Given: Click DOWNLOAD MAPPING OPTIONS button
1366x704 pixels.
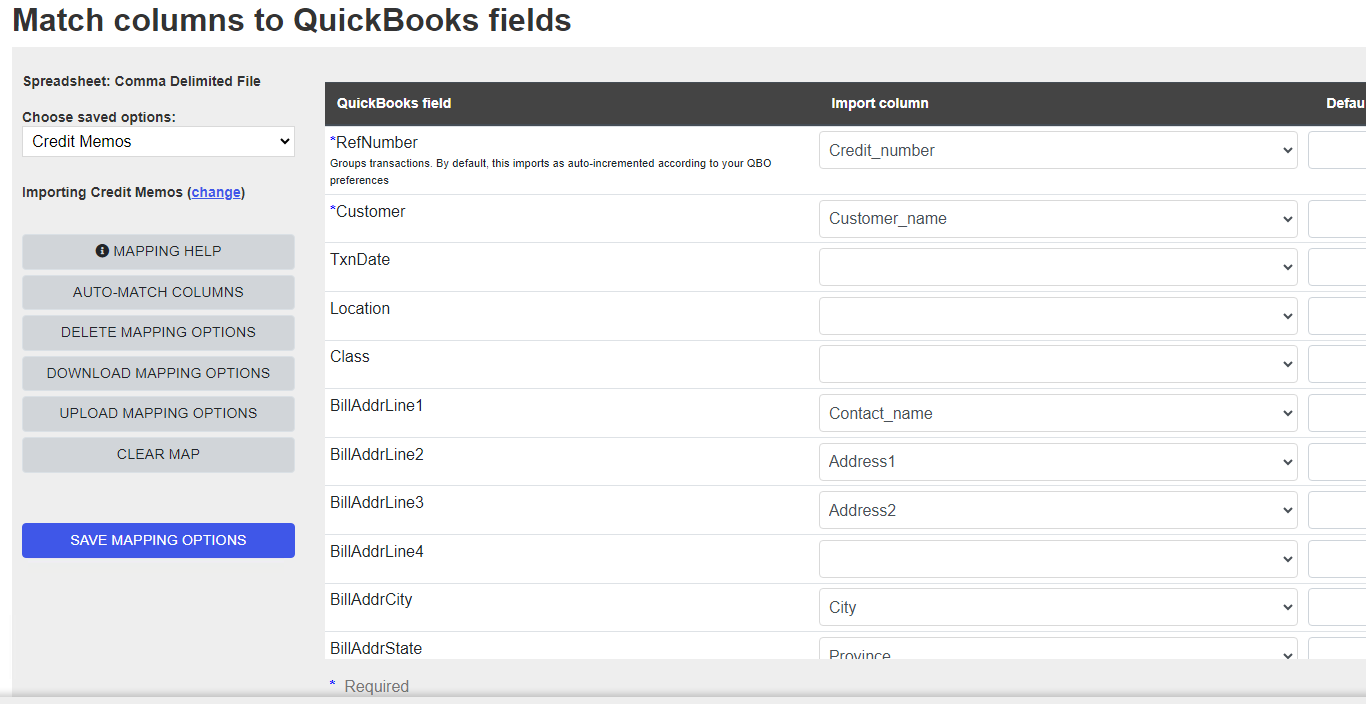Looking at the screenshot, I should click(158, 373).
